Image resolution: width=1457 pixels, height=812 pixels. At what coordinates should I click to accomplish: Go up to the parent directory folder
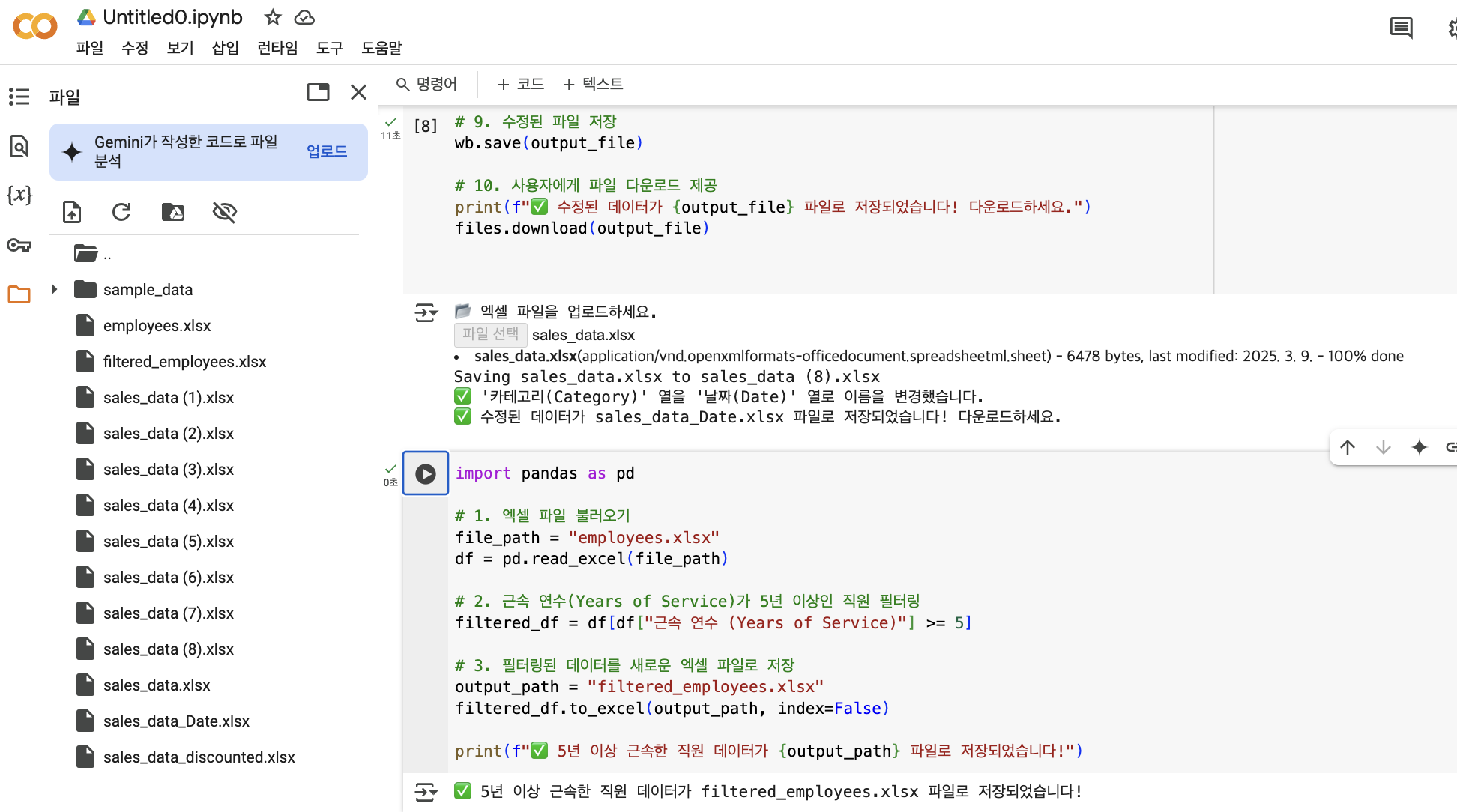(x=87, y=254)
